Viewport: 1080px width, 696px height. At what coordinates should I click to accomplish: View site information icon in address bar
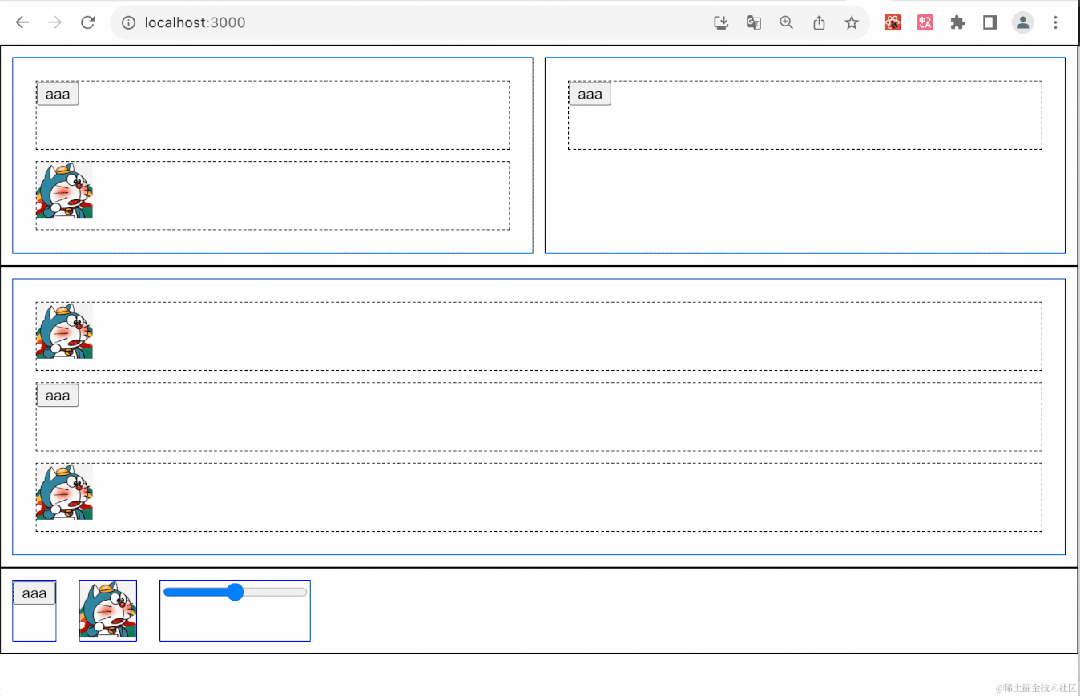(x=129, y=23)
